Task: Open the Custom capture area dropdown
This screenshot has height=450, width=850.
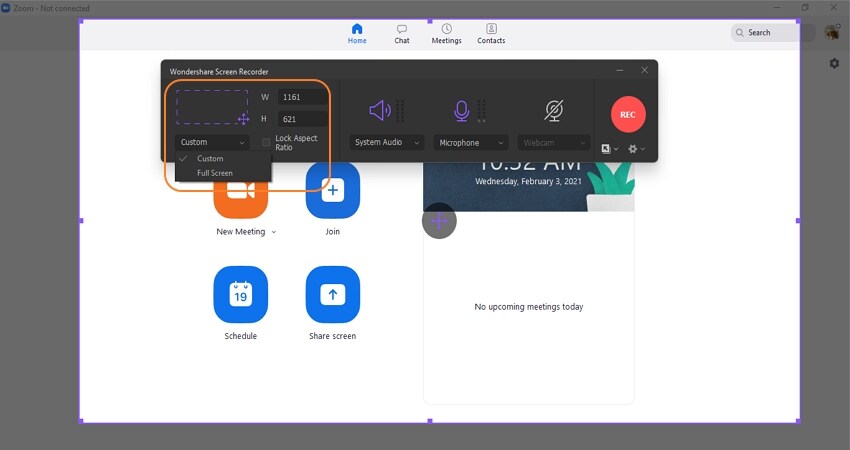Action: (x=212, y=142)
